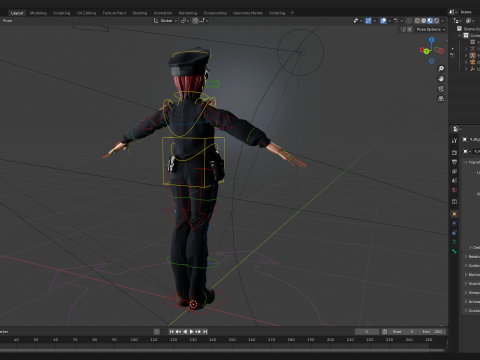Open the Tool properties tab
The width and height of the screenshot is (480, 360).
(454, 141)
